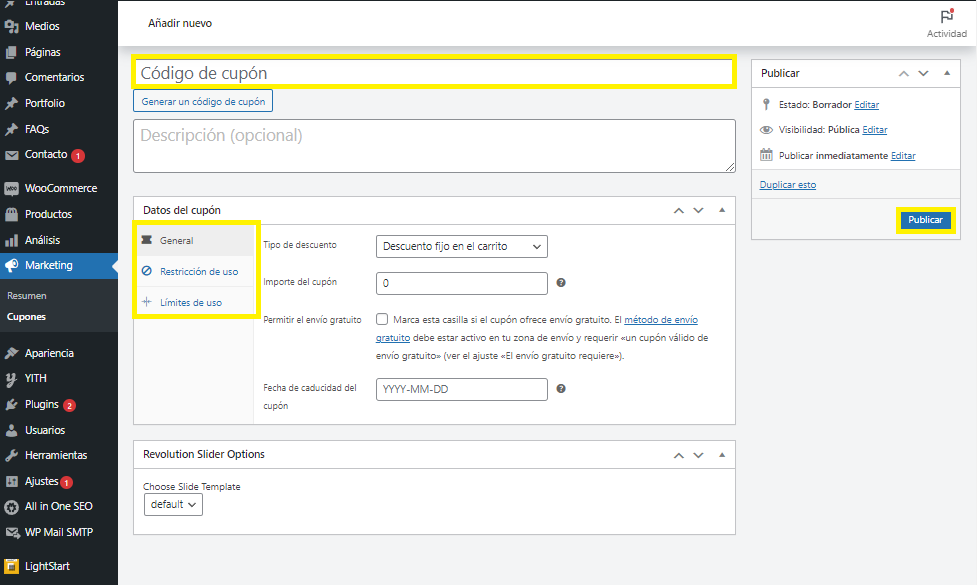The height and width of the screenshot is (585, 977).
Task: Open the Activity flag icon
Action: (x=946, y=17)
